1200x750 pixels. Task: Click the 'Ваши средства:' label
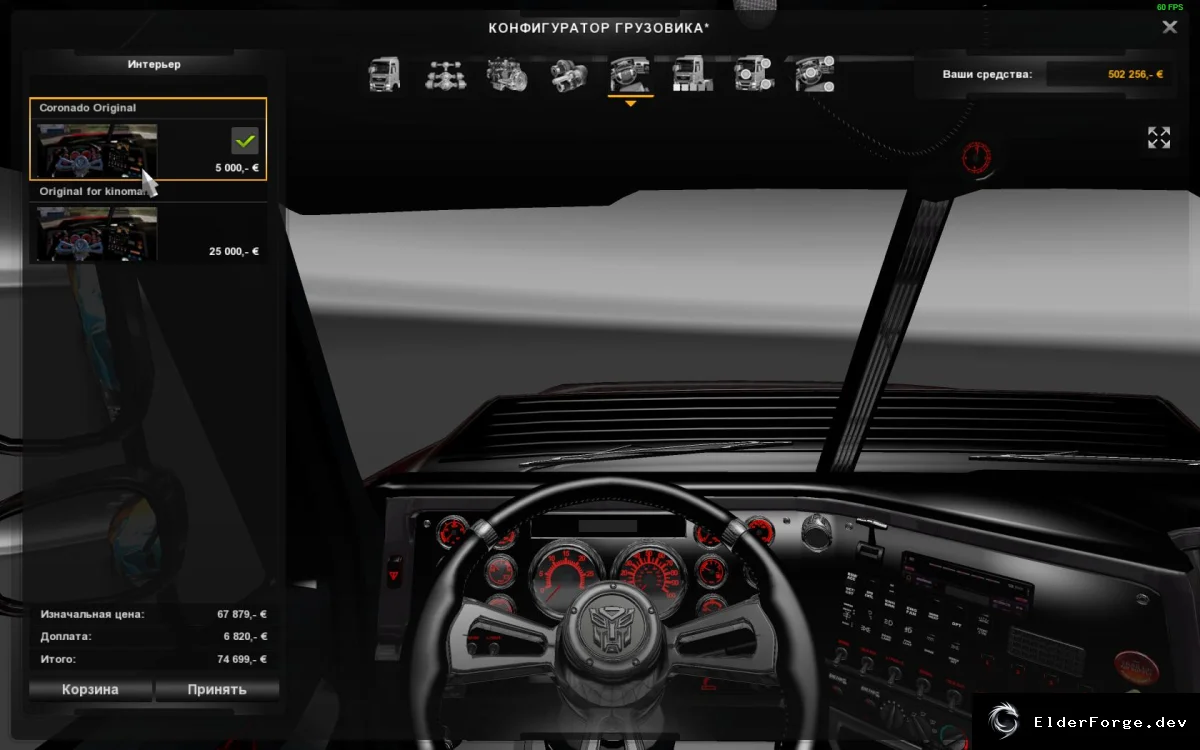(x=987, y=74)
